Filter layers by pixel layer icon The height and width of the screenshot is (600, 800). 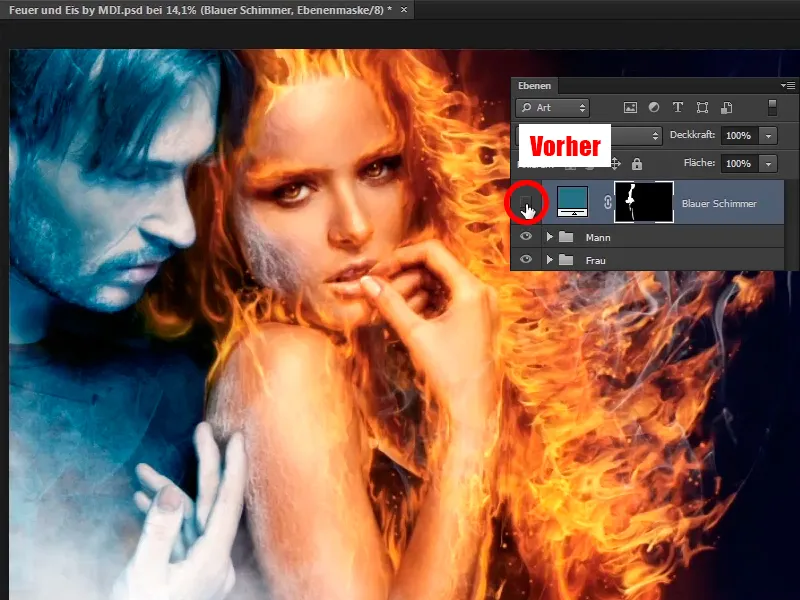coord(630,108)
